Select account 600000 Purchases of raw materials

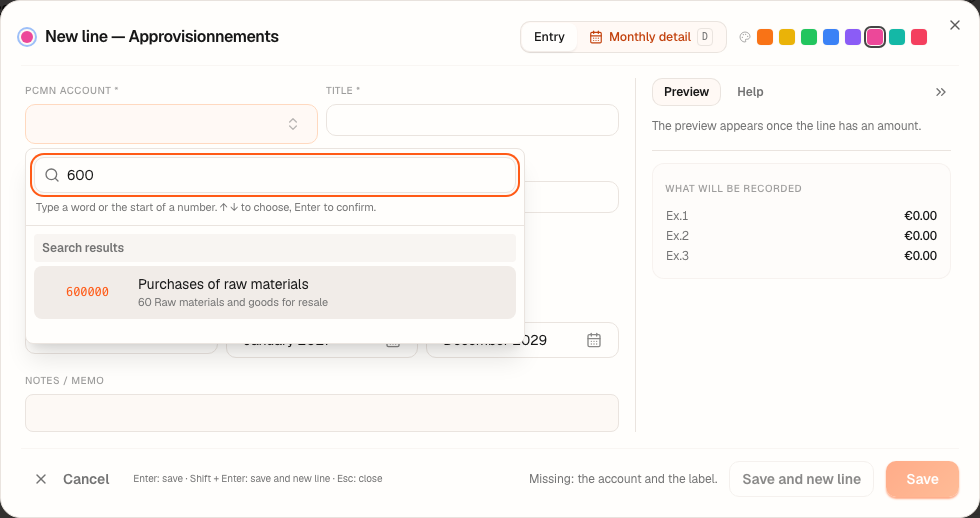275,292
